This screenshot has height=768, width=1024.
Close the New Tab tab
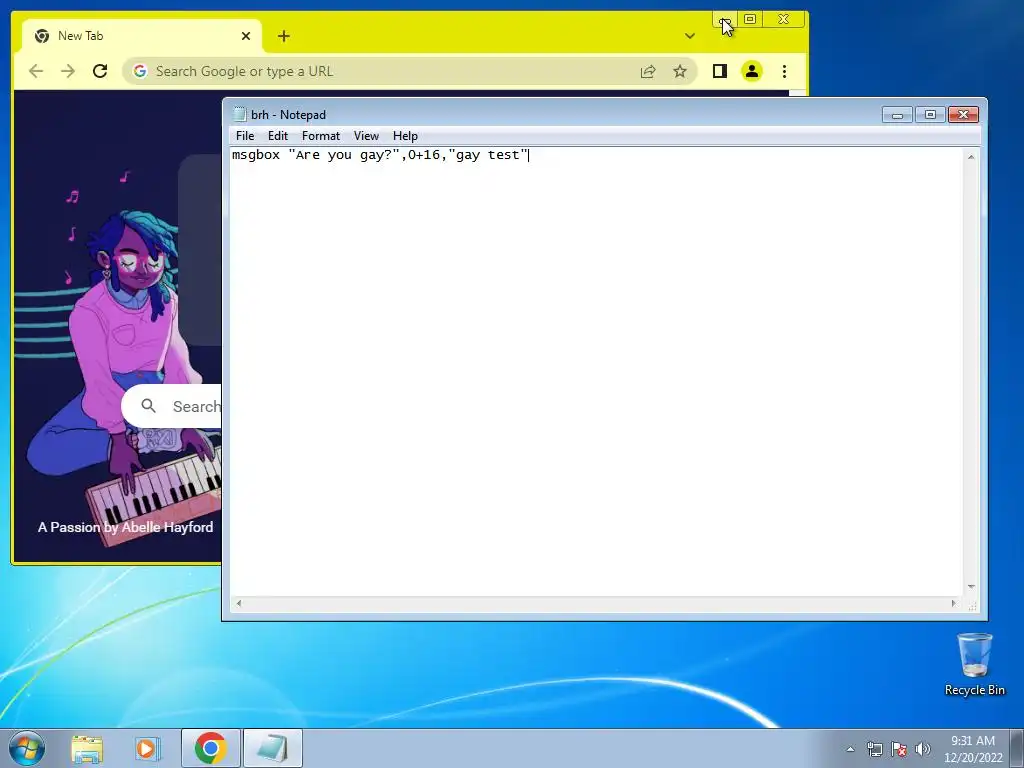pyautogui.click(x=246, y=36)
